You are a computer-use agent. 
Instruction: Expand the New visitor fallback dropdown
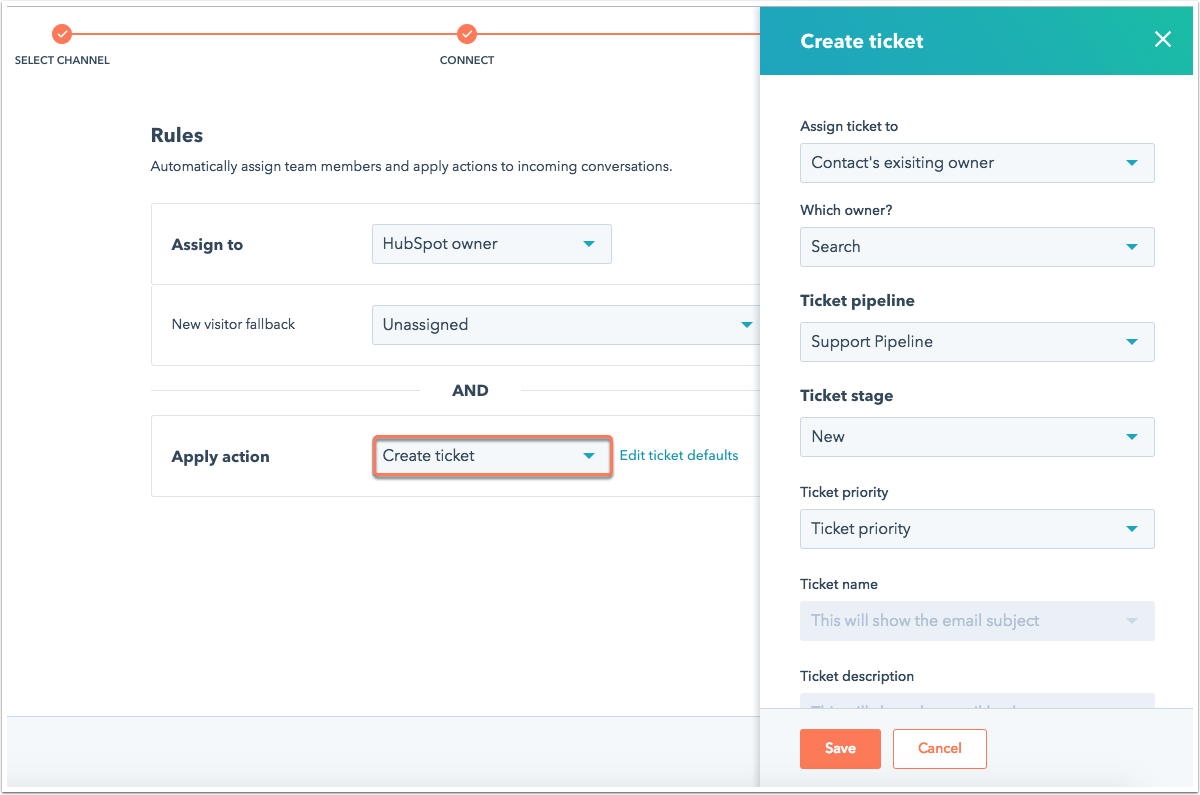click(566, 325)
